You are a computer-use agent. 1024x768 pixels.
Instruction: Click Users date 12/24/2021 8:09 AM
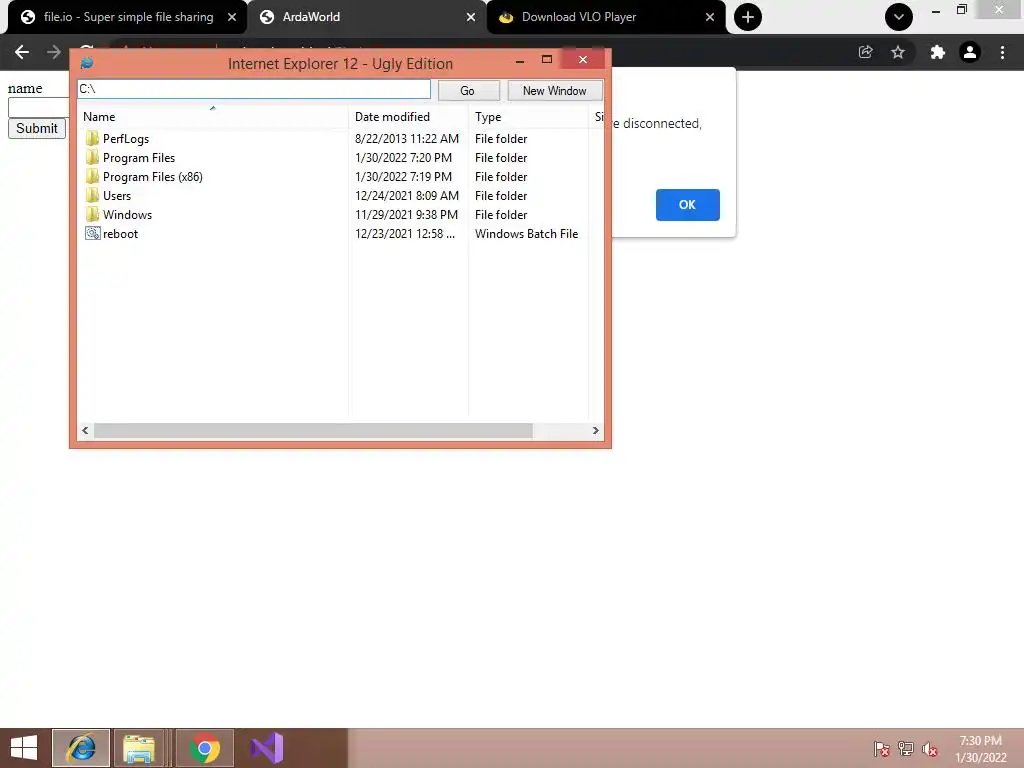[x=407, y=195]
